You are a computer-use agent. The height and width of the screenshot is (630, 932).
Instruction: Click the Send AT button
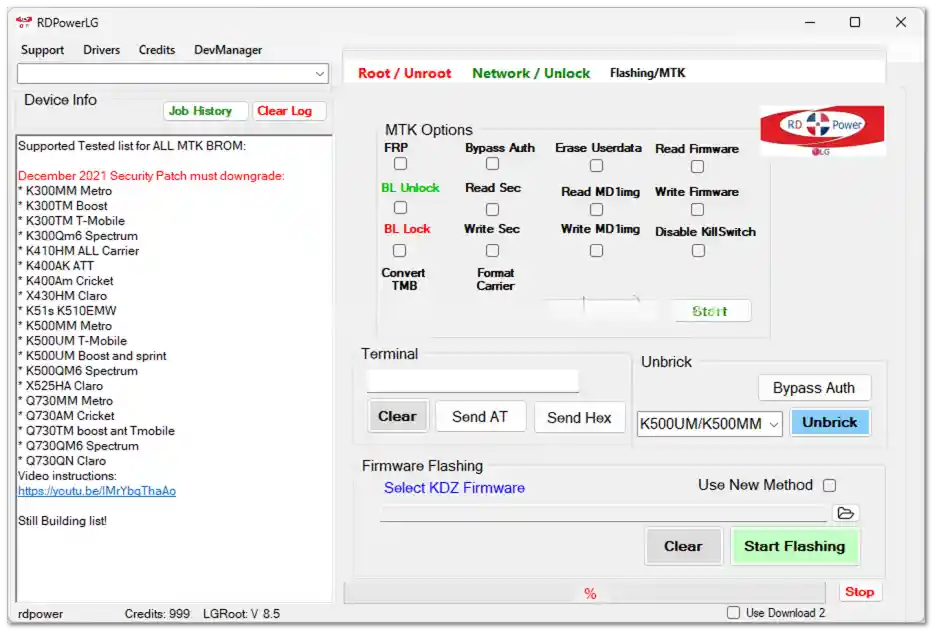480,417
